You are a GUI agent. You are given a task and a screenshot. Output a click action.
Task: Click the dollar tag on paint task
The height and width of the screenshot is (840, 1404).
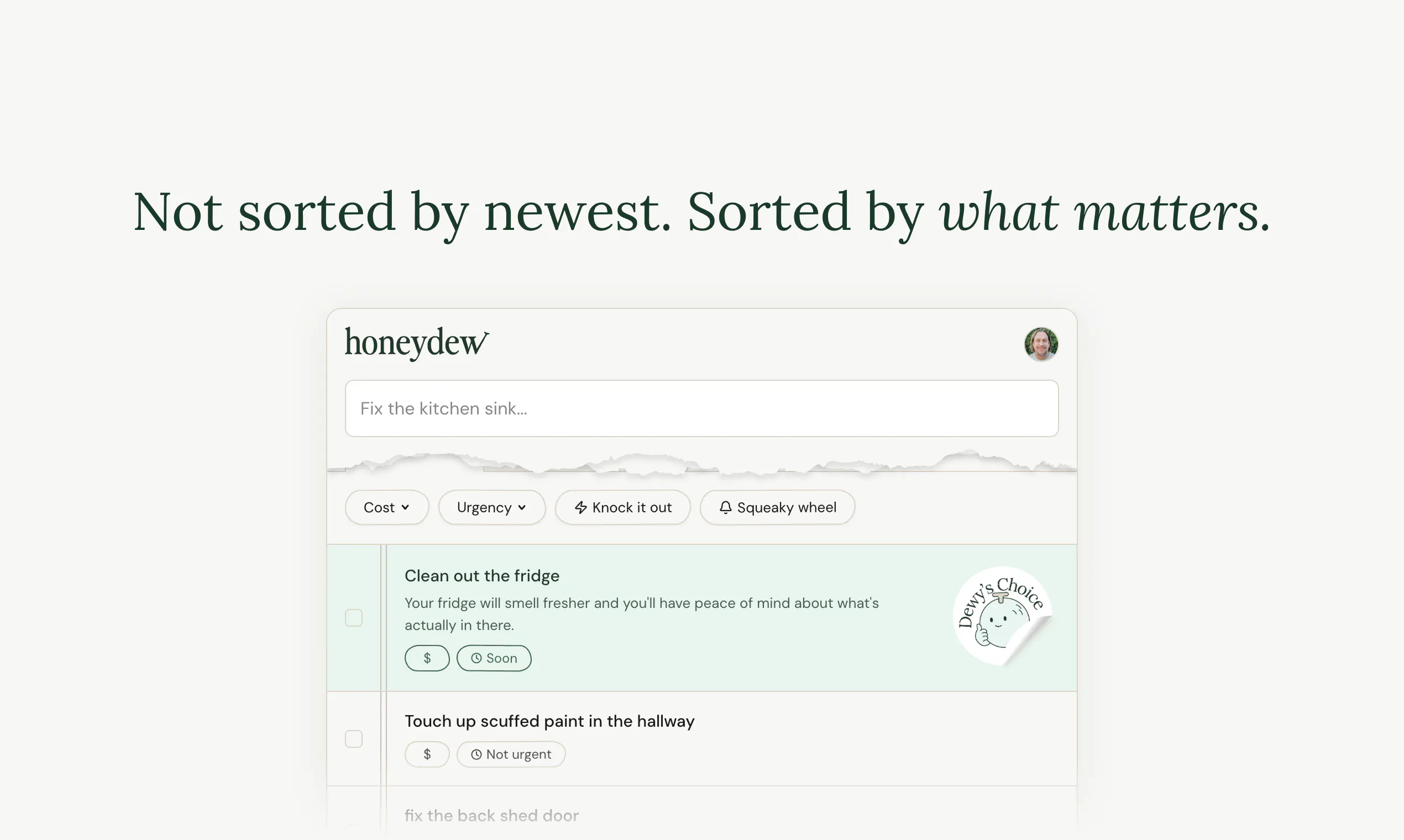point(427,754)
